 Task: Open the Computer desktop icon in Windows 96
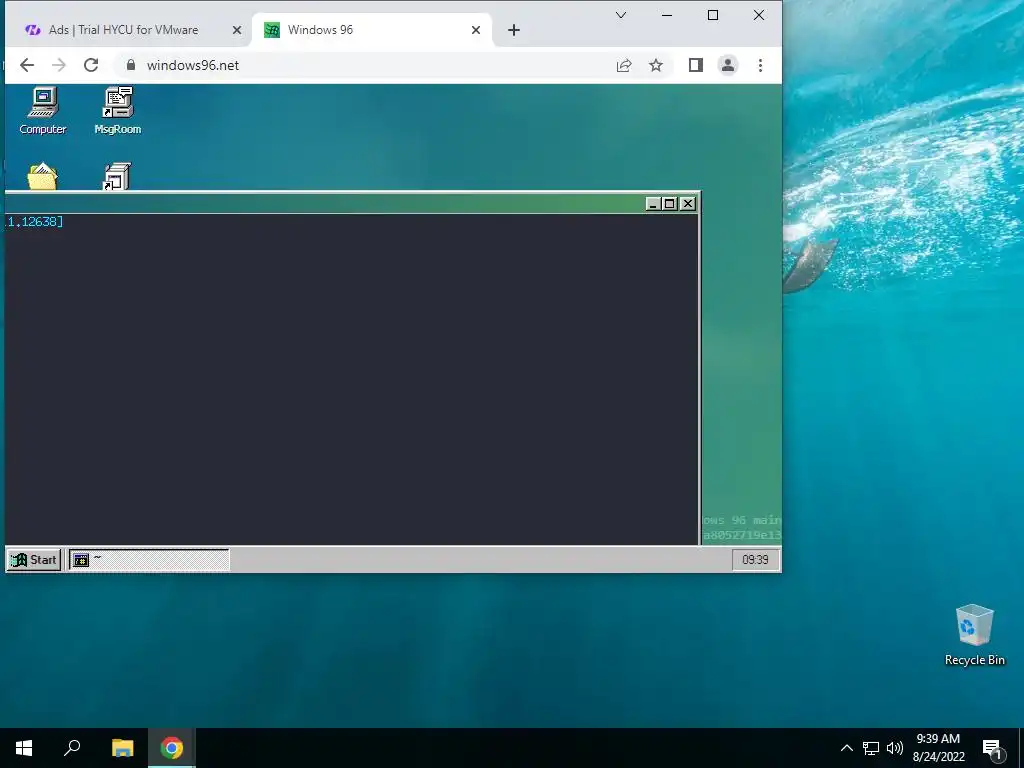pos(42,111)
